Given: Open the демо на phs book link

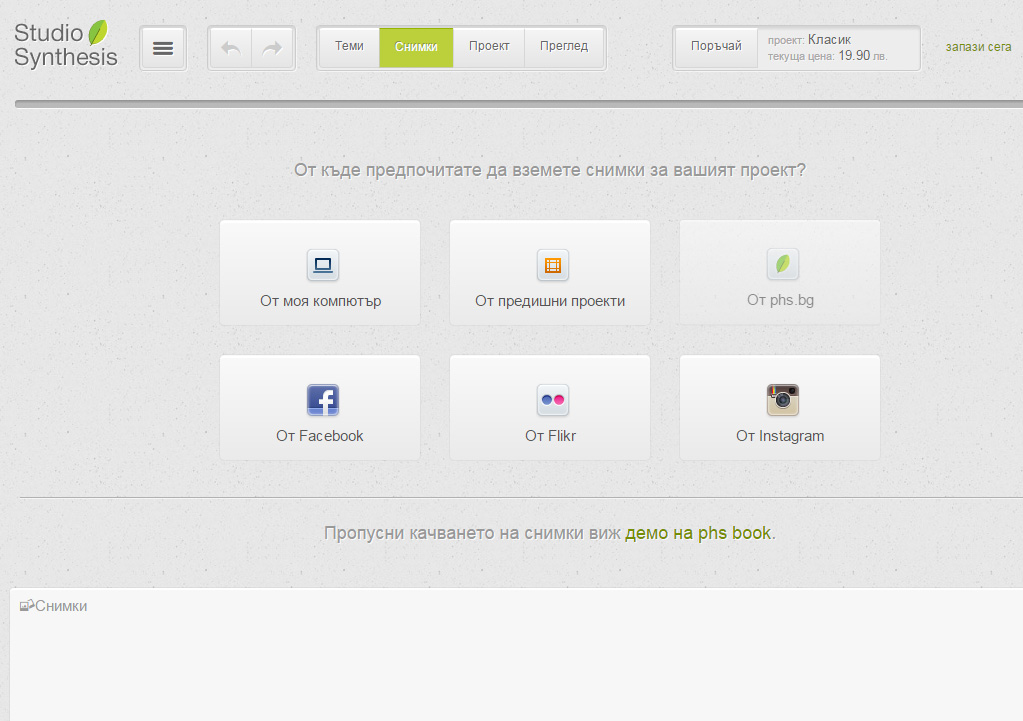Looking at the screenshot, I should 698,533.
